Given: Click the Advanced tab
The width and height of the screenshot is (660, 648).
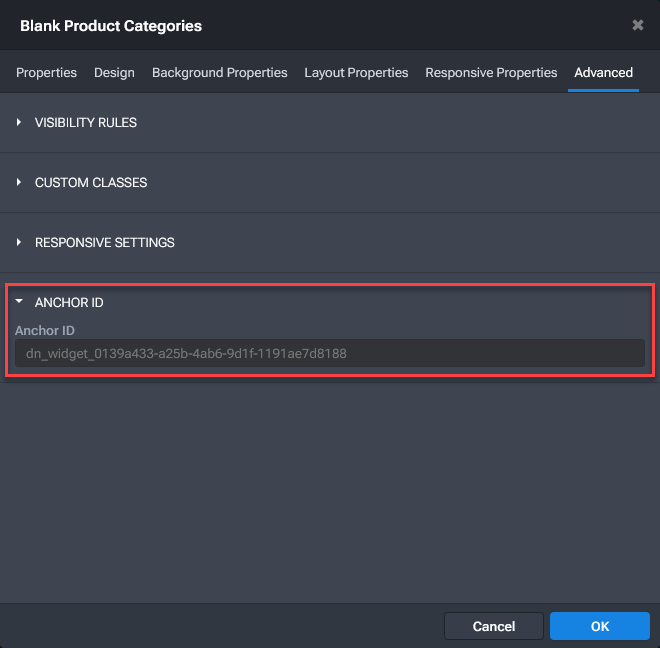Looking at the screenshot, I should tap(603, 73).
